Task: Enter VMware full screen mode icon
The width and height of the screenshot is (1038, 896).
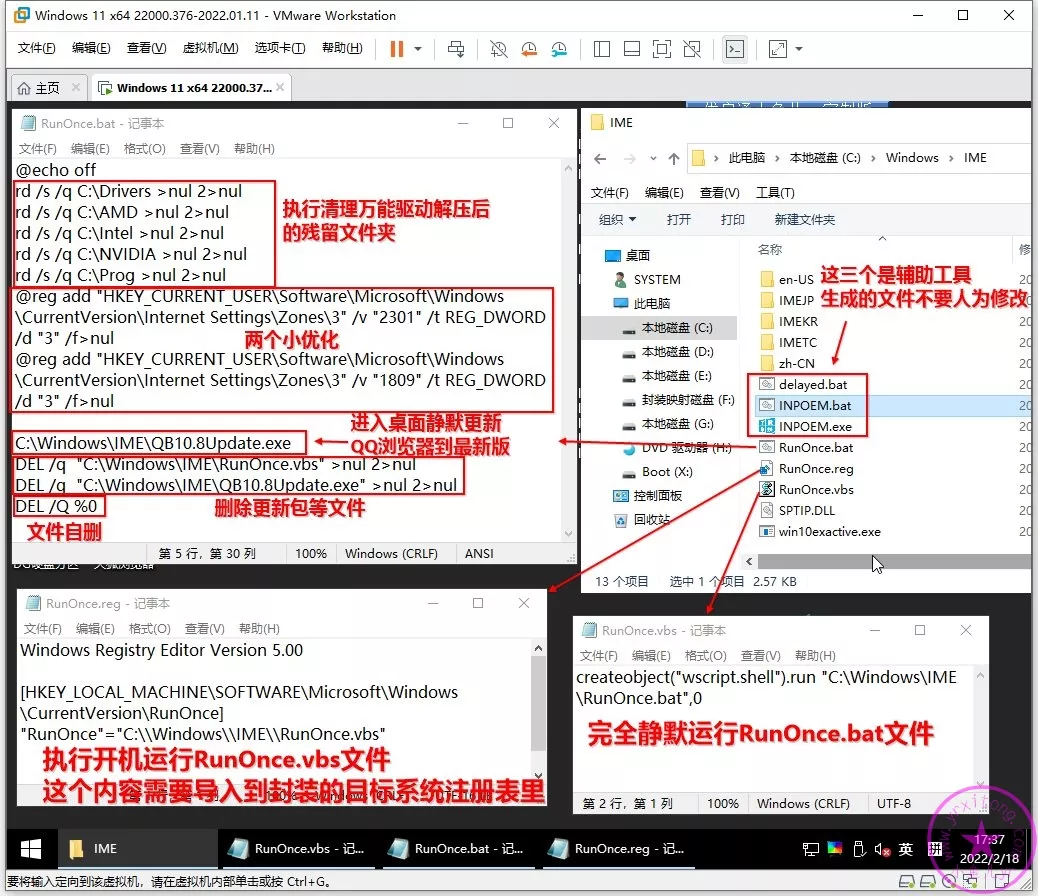Action: pyautogui.click(x=661, y=48)
